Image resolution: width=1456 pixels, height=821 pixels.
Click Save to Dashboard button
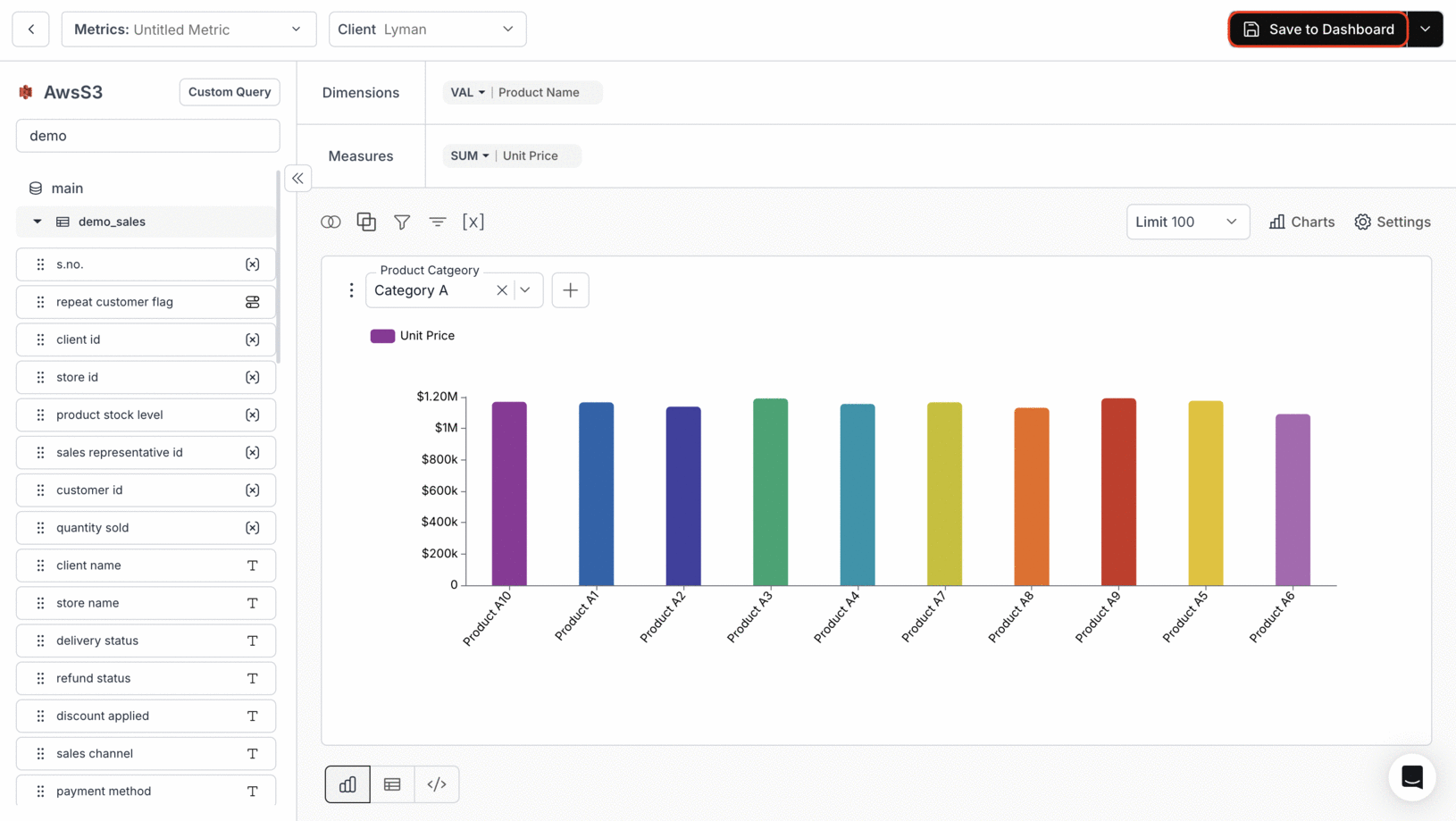click(x=1318, y=29)
